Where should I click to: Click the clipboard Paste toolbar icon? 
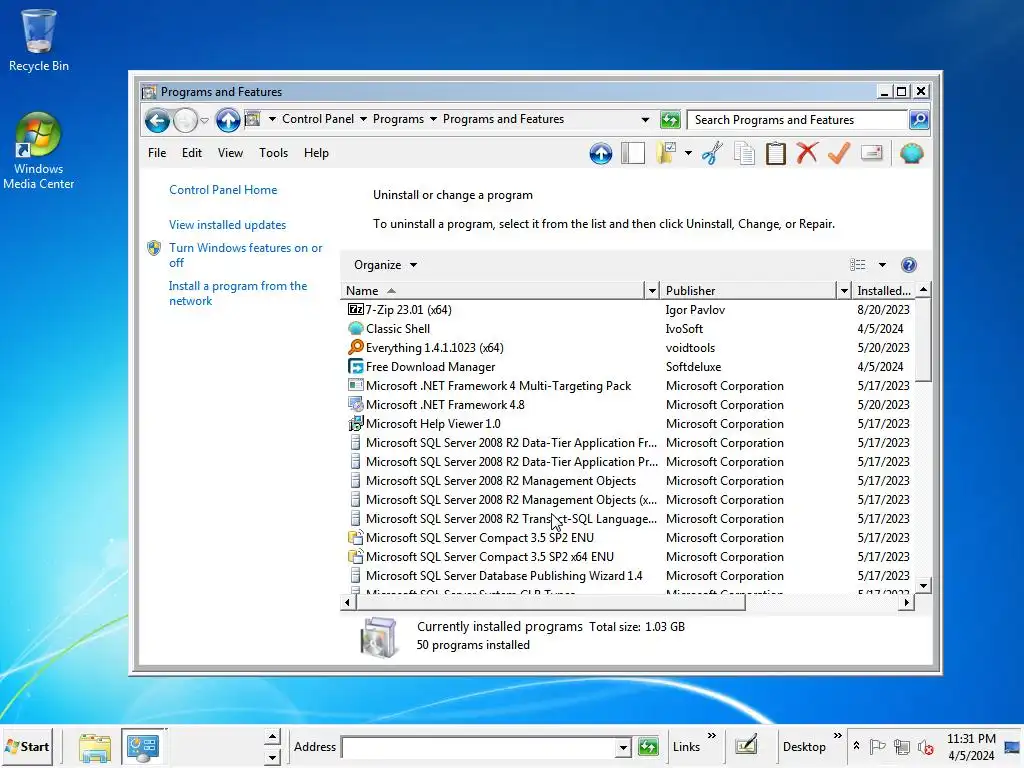click(x=776, y=153)
